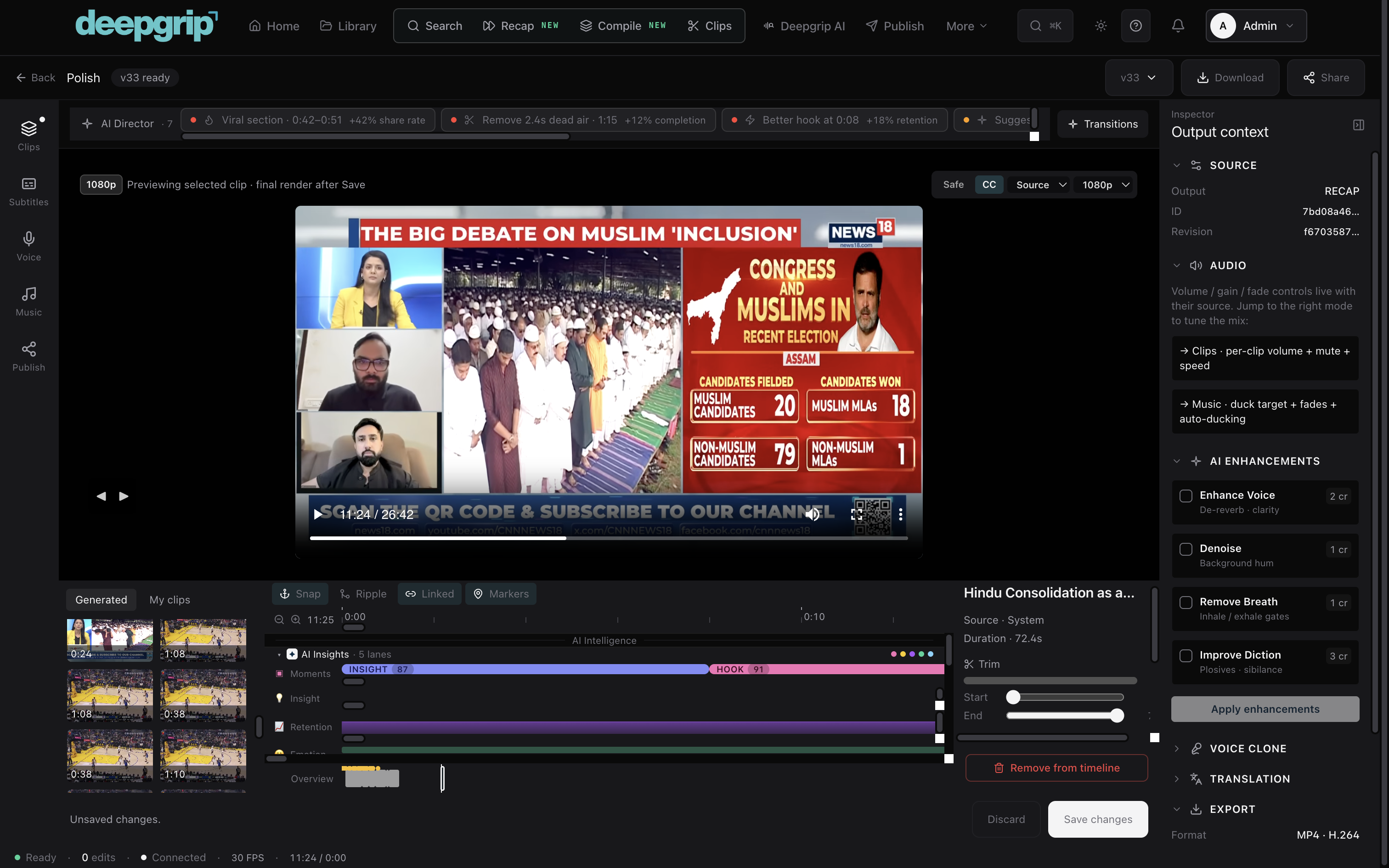Collapse the Inspector panel icon

click(x=1358, y=124)
